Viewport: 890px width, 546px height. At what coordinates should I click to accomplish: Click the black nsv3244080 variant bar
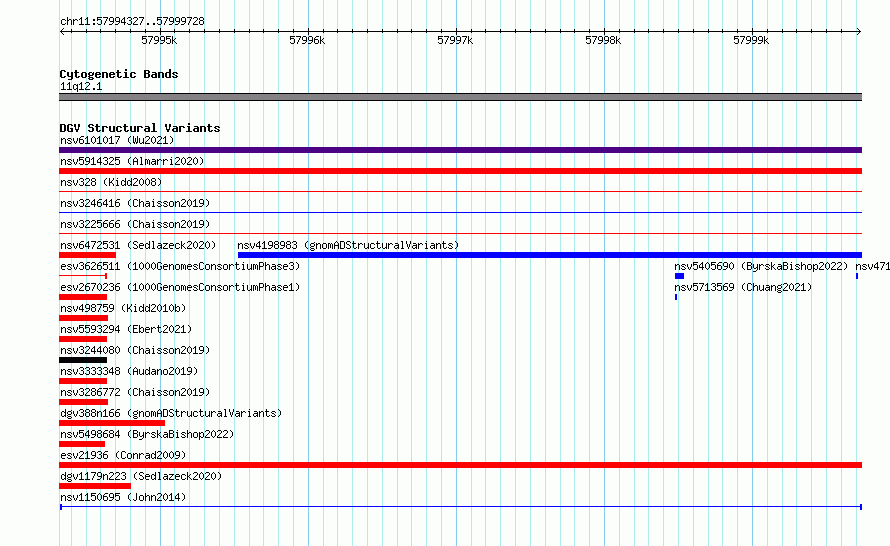tap(83, 360)
